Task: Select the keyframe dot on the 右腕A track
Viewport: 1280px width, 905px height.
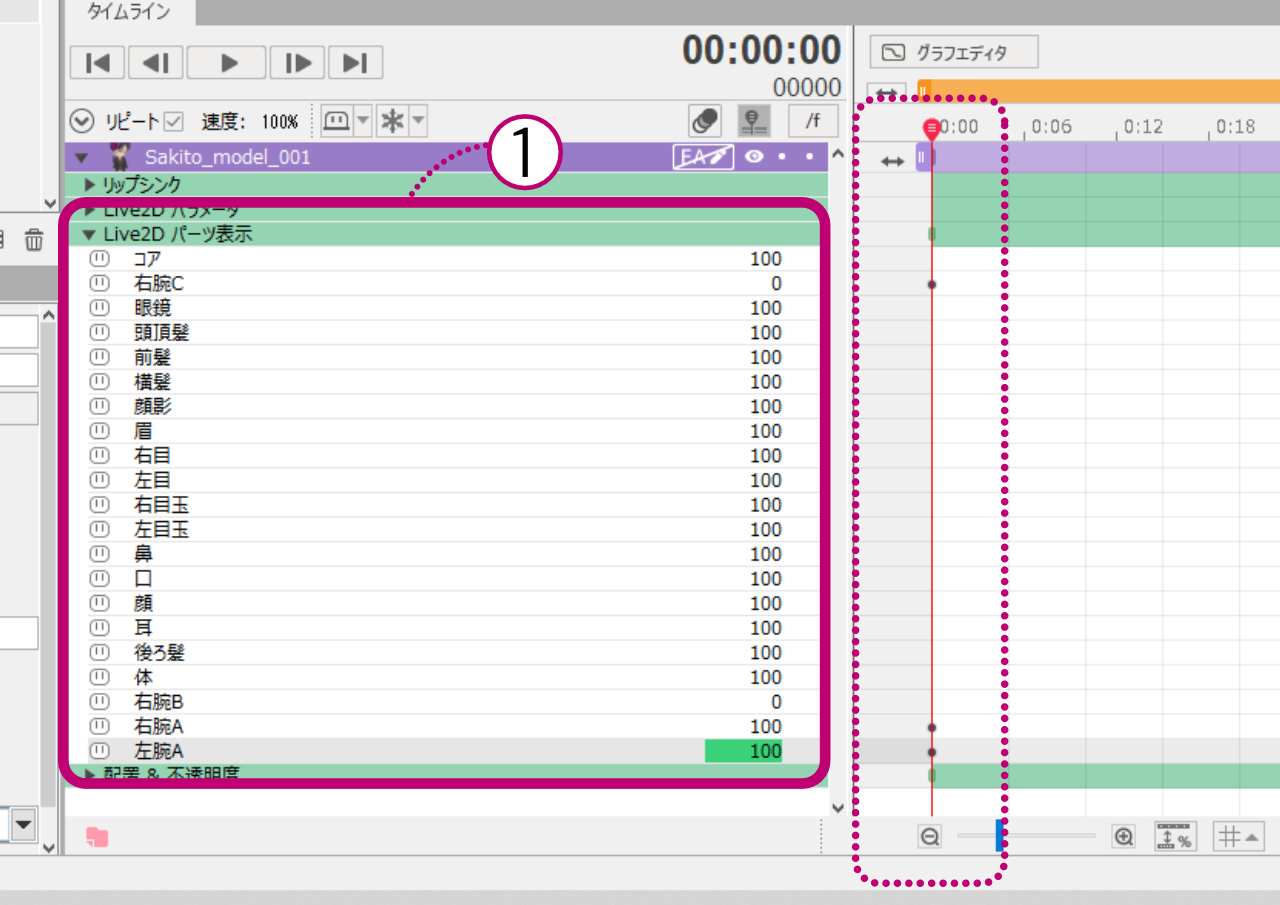Action: pyautogui.click(x=932, y=727)
